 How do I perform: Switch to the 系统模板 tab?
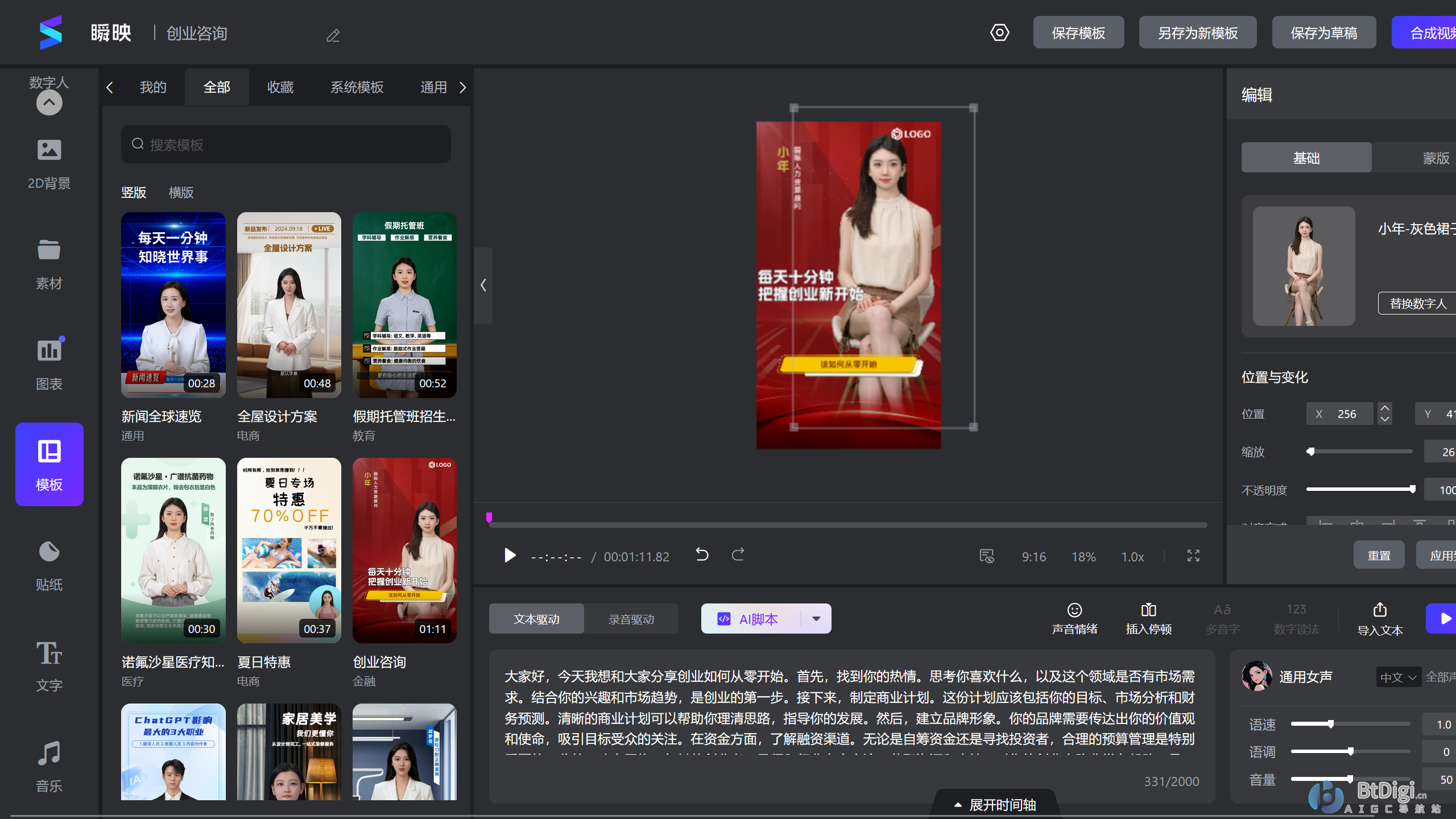pos(355,86)
